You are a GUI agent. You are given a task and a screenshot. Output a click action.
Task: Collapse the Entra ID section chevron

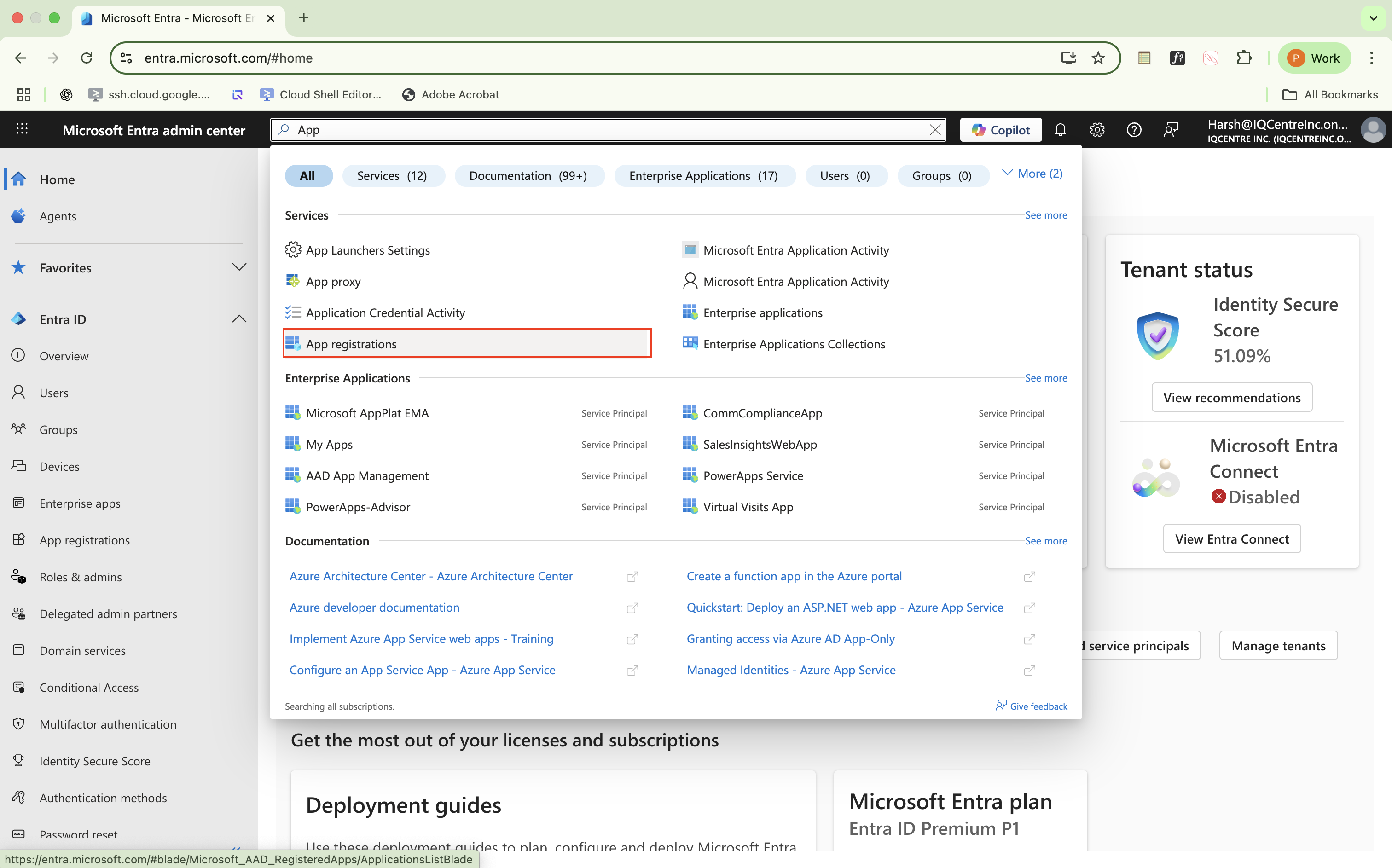[x=239, y=319]
